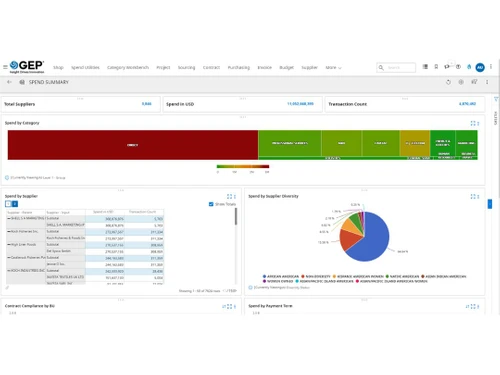Click the dashboard icon beside the Spend Summary title
Image resolution: width=500 pixels, height=375 pixels.
[22, 82]
